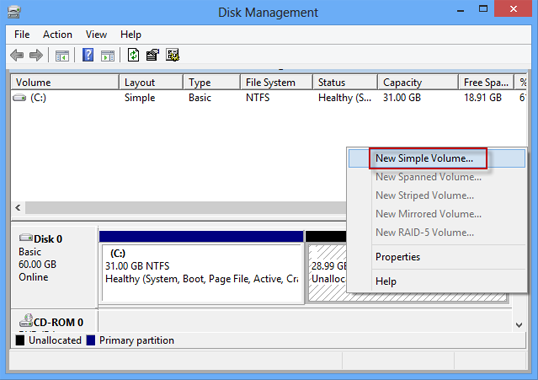
Task: Click the Forward arrow toolbar icon
Action: pos(36,55)
